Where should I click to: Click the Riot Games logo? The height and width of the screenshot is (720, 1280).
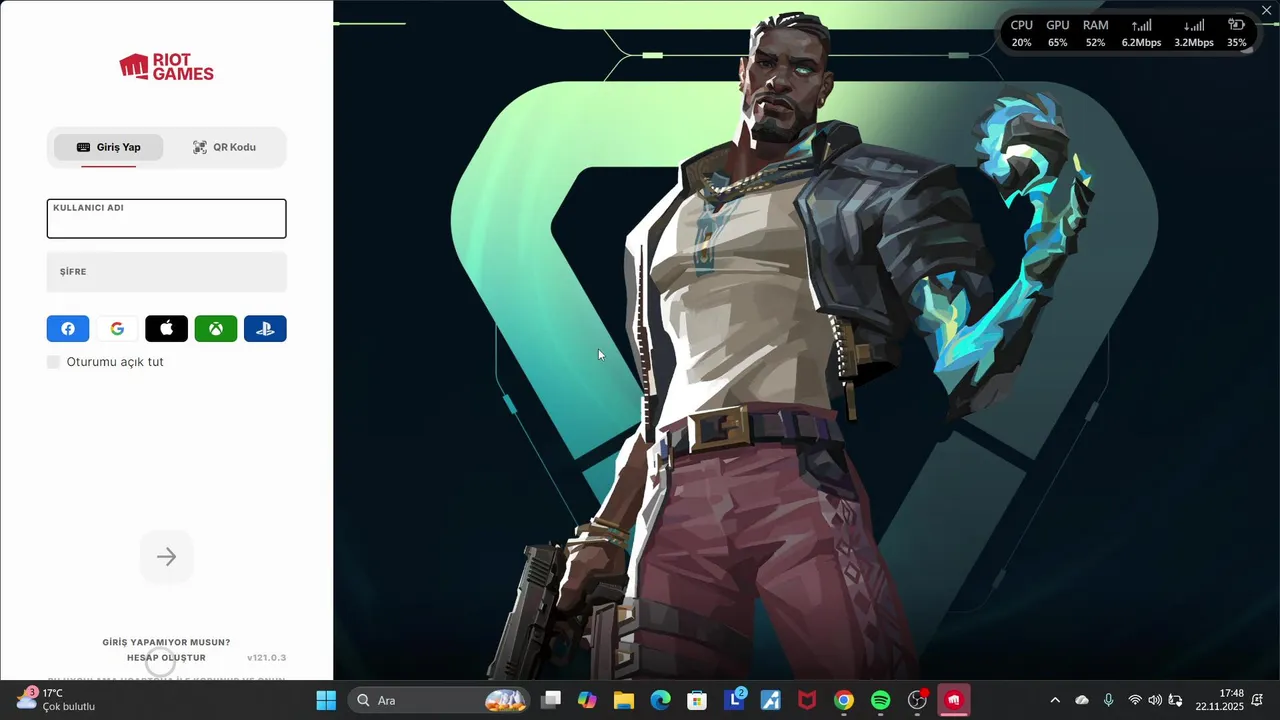click(x=166, y=67)
